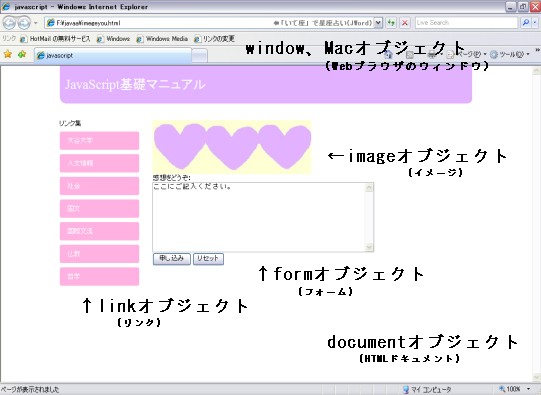Click the リセット reset button
This screenshot has height=395, width=541.
pos(208,258)
